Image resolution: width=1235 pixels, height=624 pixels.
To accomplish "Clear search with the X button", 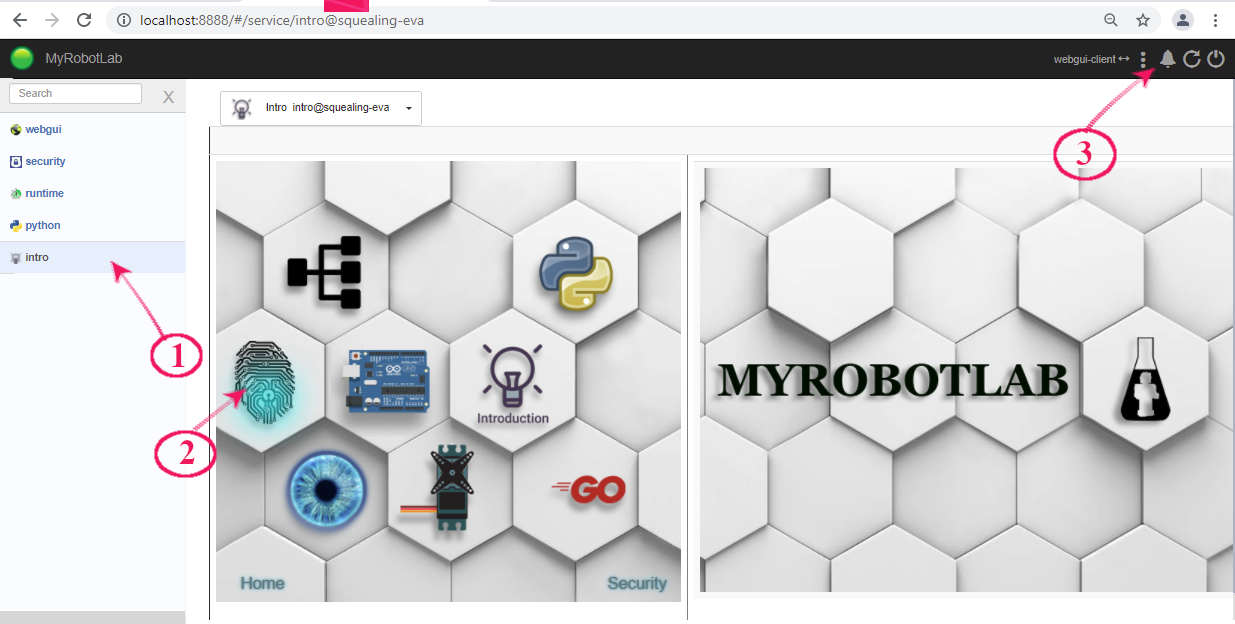I will point(168,97).
